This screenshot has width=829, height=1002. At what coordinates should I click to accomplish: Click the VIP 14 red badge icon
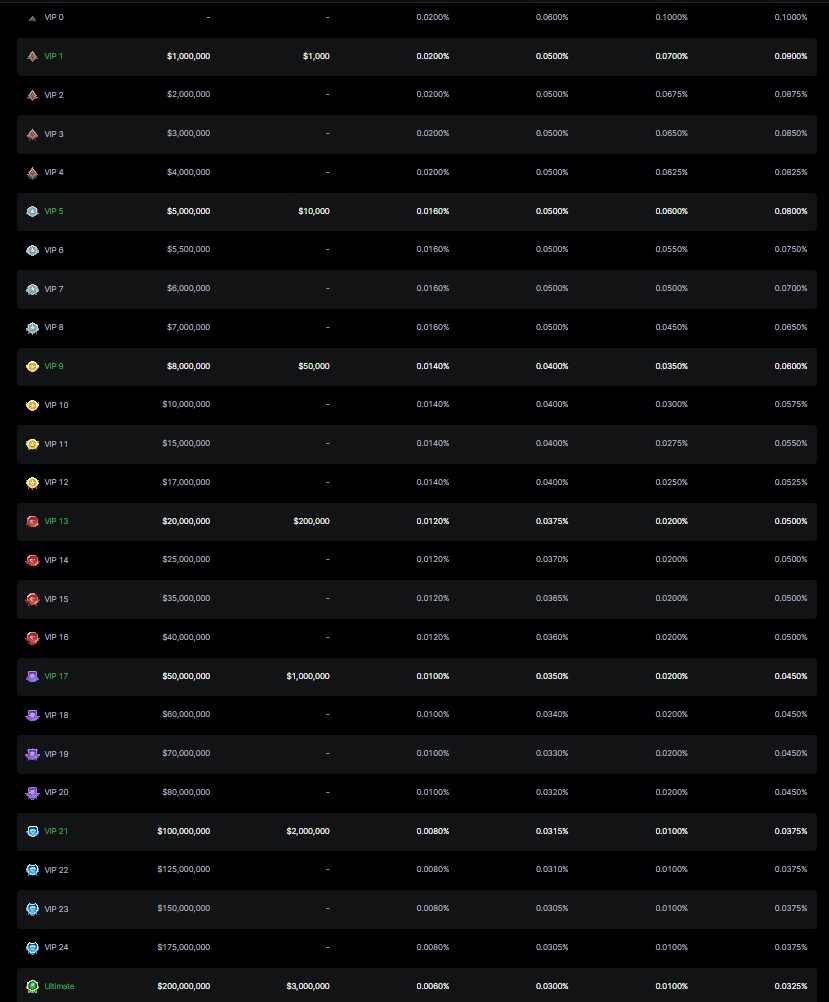(32, 560)
